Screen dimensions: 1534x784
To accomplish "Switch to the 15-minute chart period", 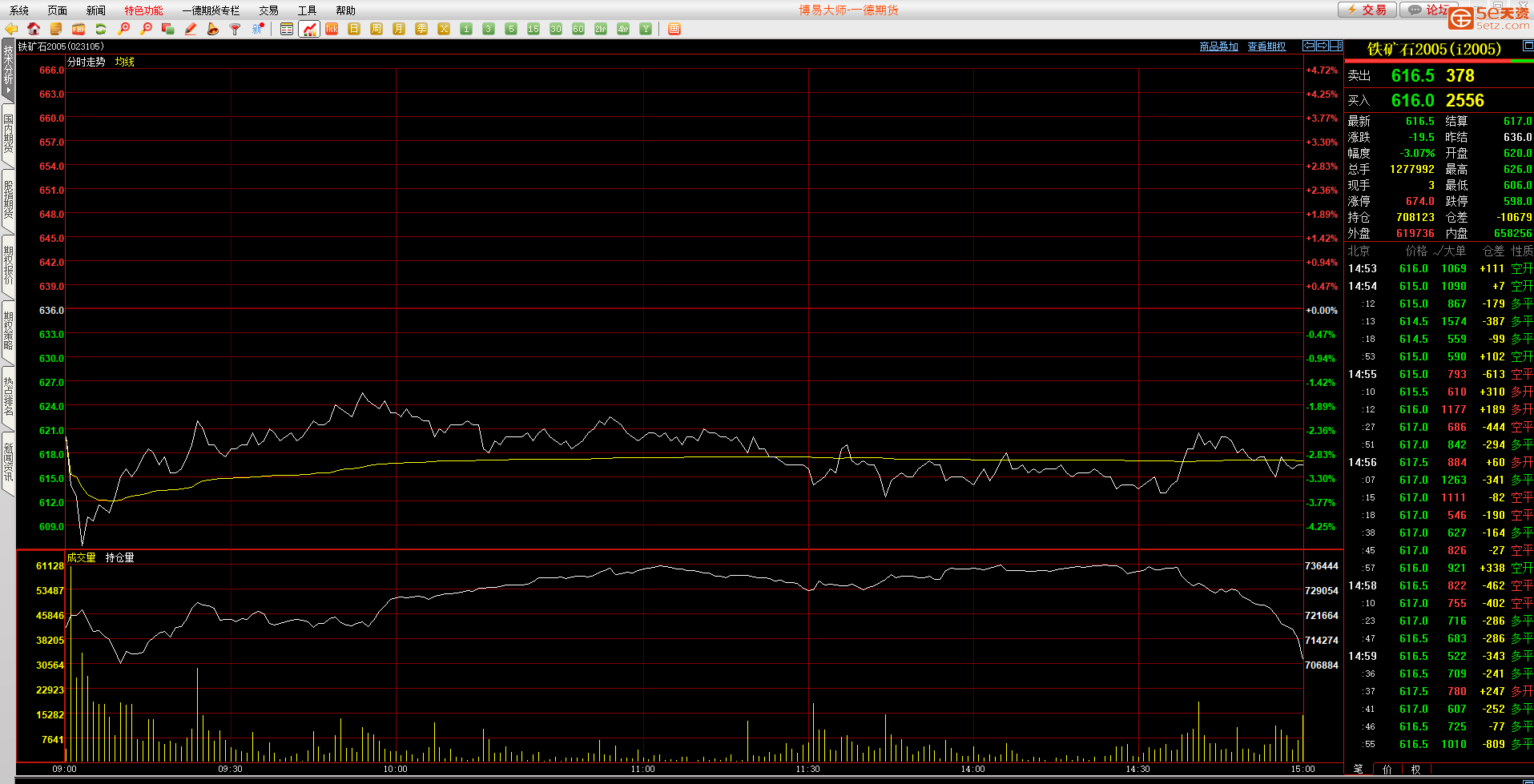I will (x=533, y=29).
